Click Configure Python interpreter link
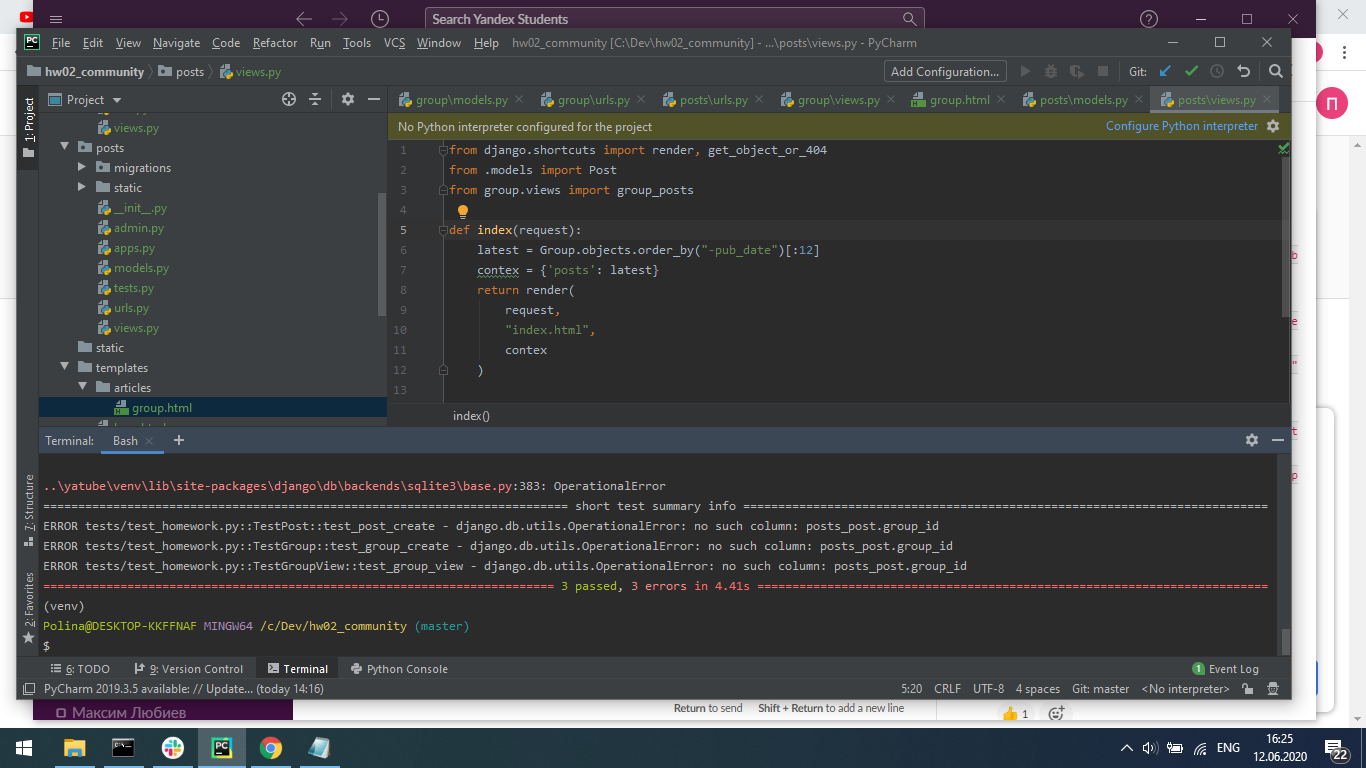This screenshot has height=768, width=1366. pyautogui.click(x=1181, y=126)
